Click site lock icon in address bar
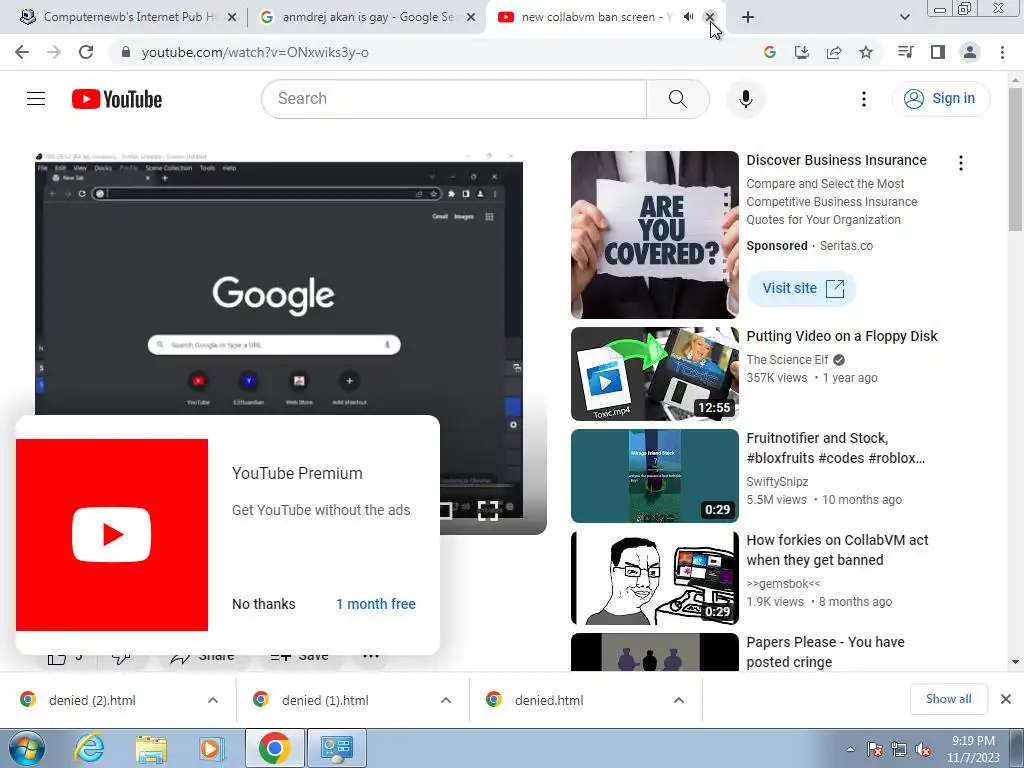 126,52
